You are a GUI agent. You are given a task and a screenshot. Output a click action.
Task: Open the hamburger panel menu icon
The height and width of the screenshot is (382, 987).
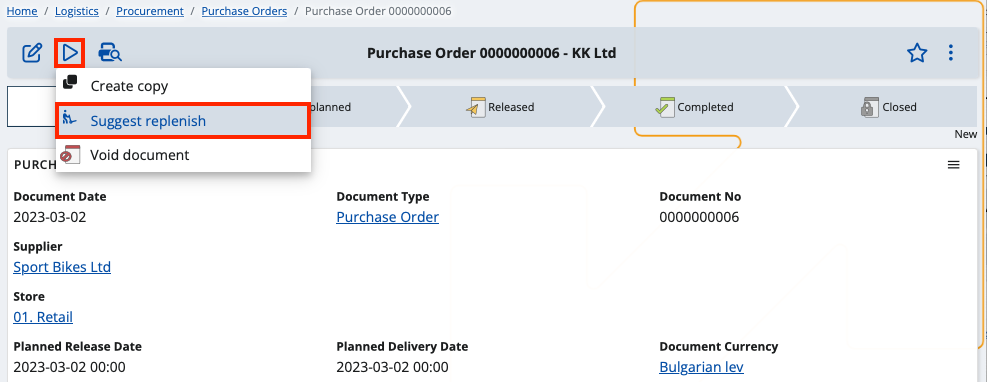(x=954, y=165)
